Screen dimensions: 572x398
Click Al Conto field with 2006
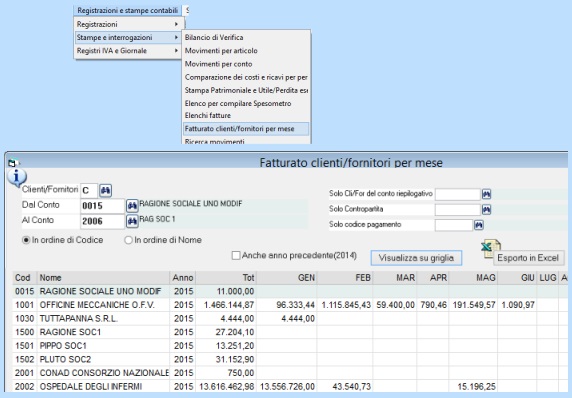click(x=103, y=221)
